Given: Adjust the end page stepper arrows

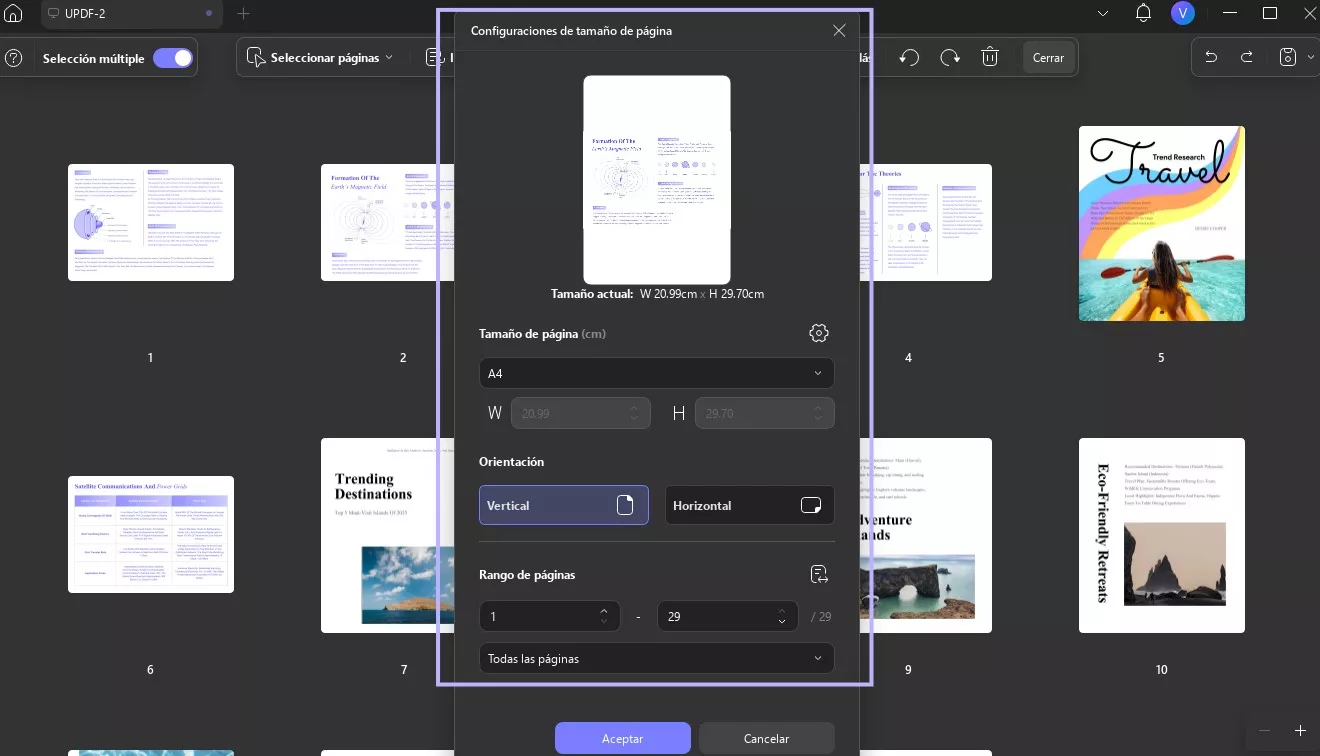Looking at the screenshot, I should [x=780, y=617].
